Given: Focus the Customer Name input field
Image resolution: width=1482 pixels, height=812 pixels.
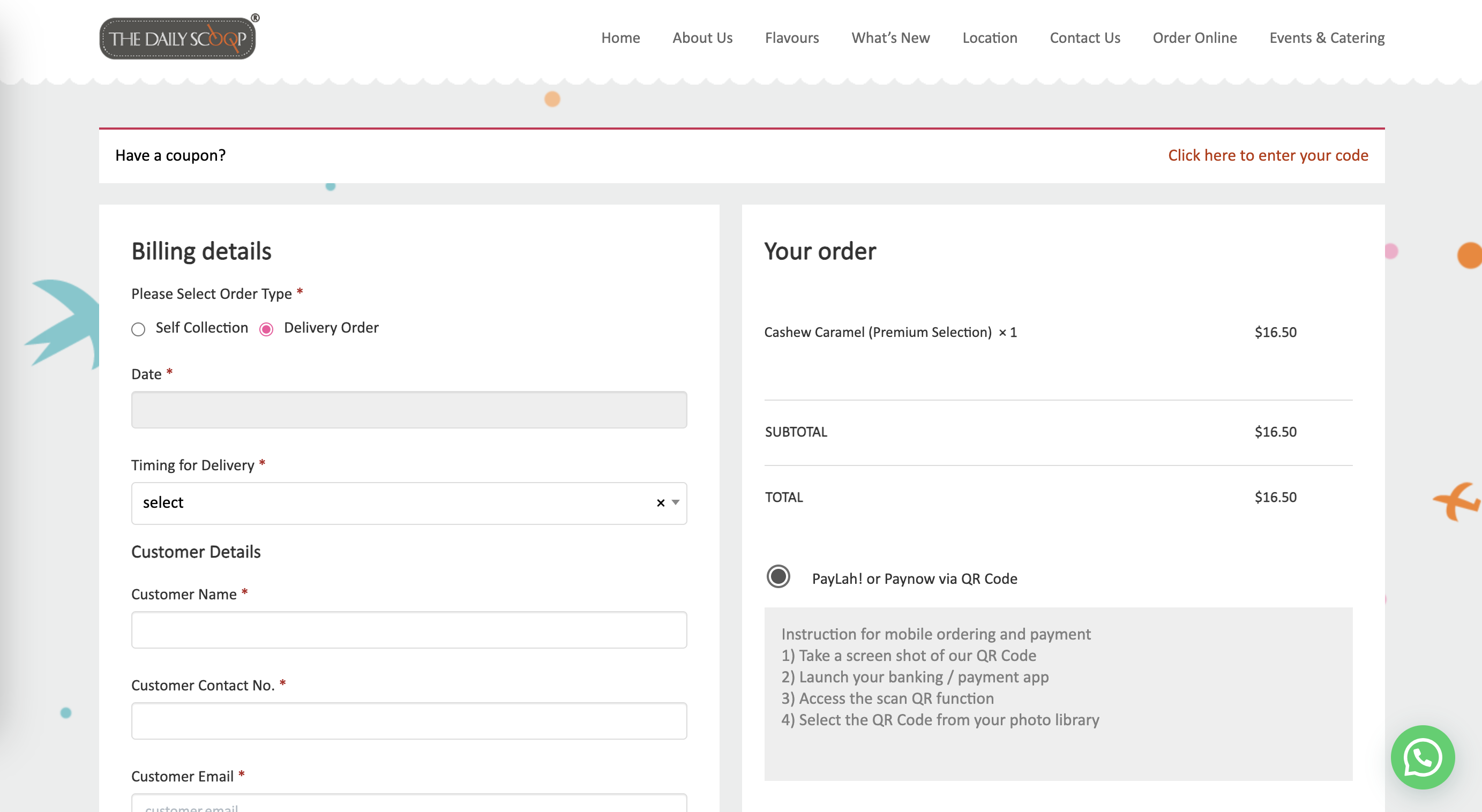Looking at the screenshot, I should [x=408, y=630].
